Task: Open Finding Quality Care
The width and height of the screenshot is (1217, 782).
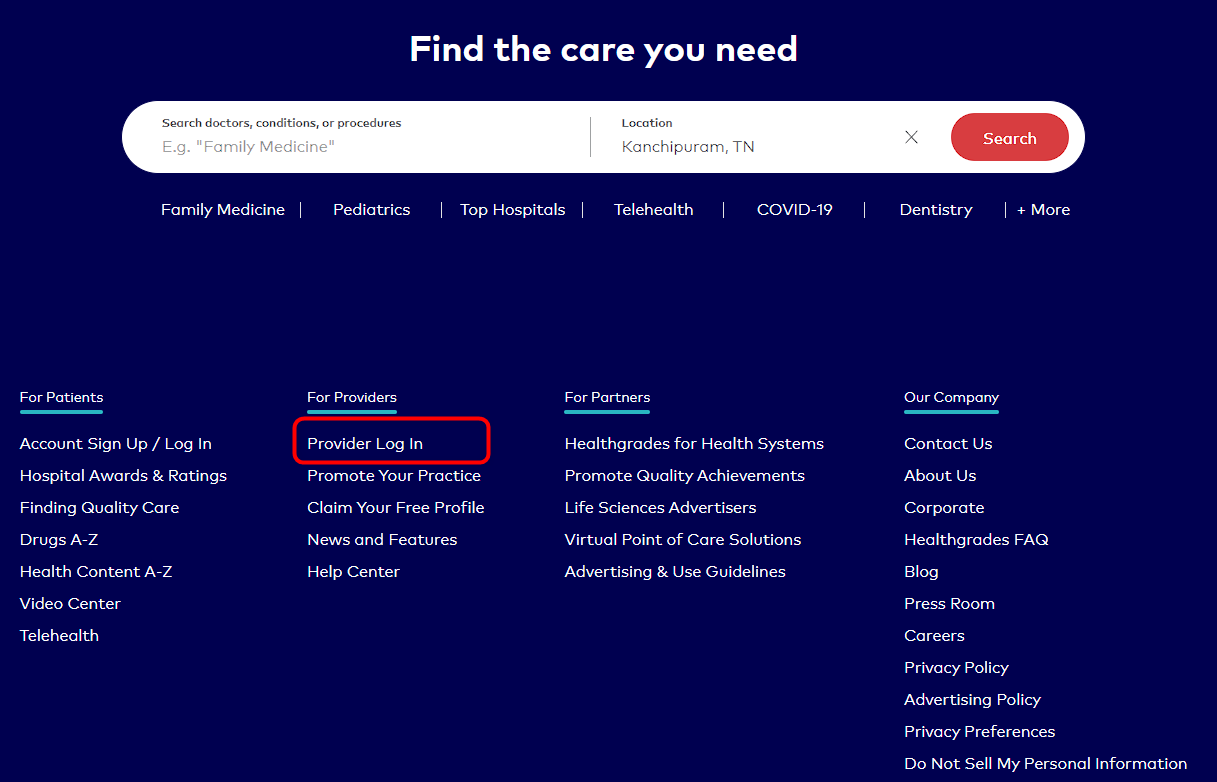Action: tap(99, 508)
